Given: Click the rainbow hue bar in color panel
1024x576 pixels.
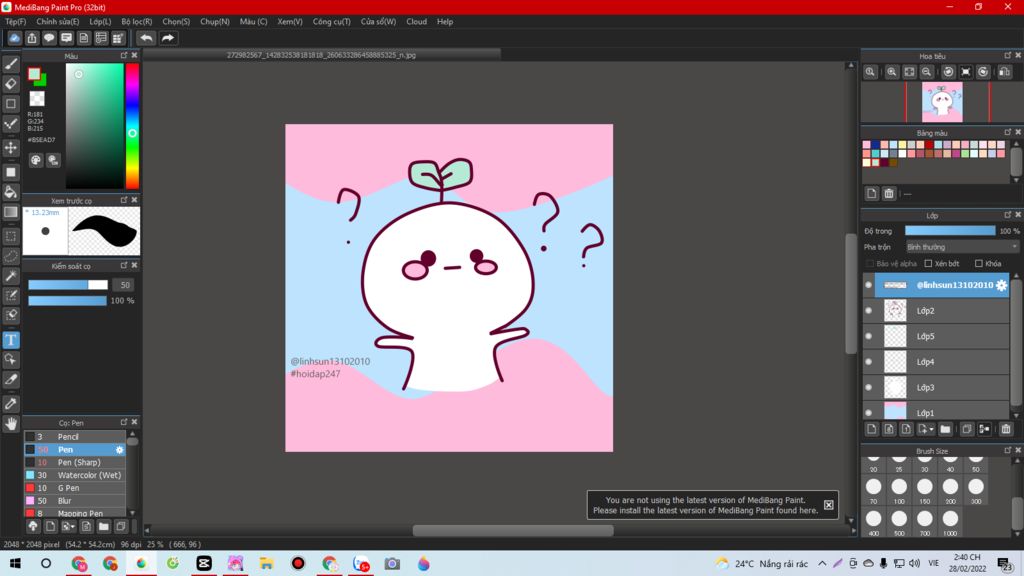Looking at the screenshot, I should click(132, 126).
